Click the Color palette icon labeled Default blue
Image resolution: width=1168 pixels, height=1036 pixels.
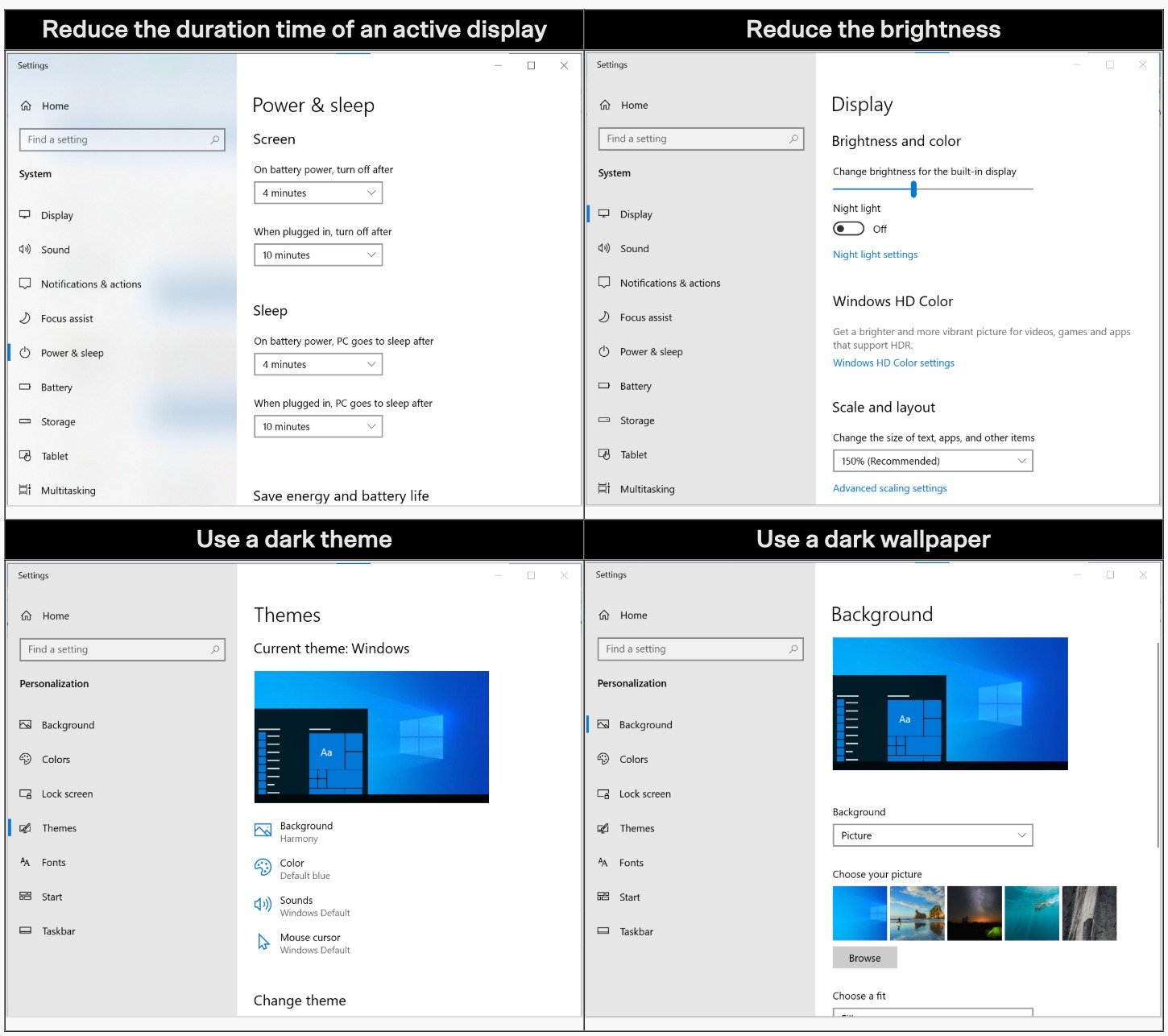point(263,868)
